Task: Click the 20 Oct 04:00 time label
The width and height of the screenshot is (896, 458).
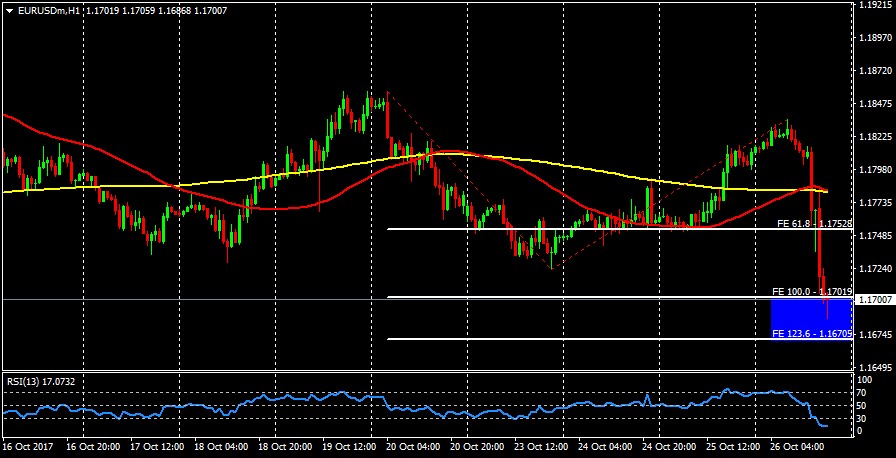Action: (x=412, y=448)
